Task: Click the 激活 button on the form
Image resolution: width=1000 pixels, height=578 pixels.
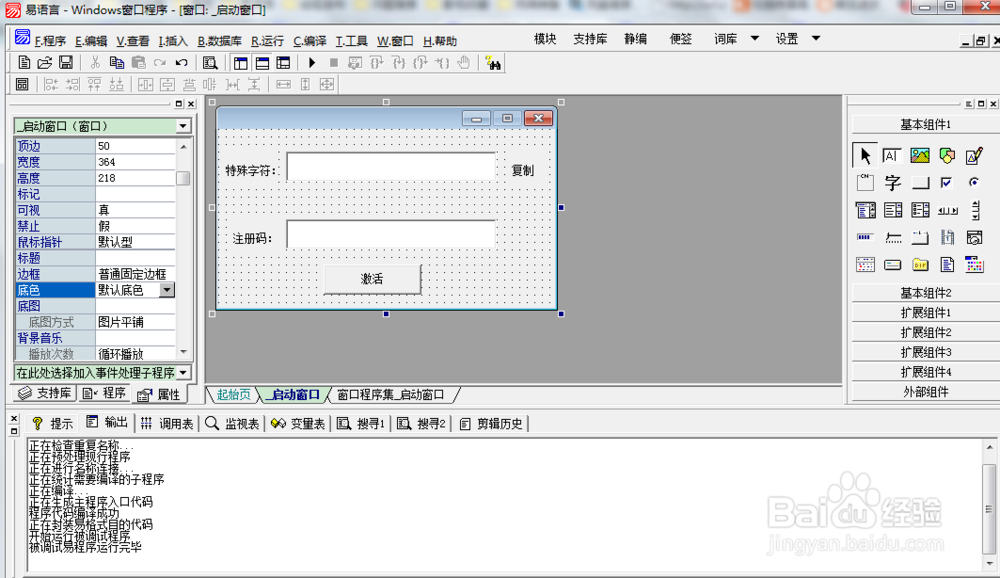Action: pyautogui.click(x=372, y=279)
